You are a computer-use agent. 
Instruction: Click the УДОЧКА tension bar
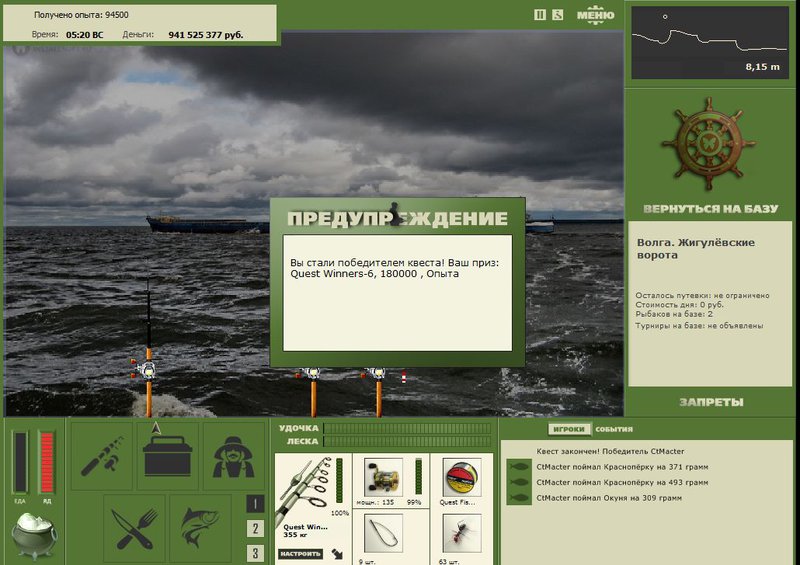pos(407,428)
